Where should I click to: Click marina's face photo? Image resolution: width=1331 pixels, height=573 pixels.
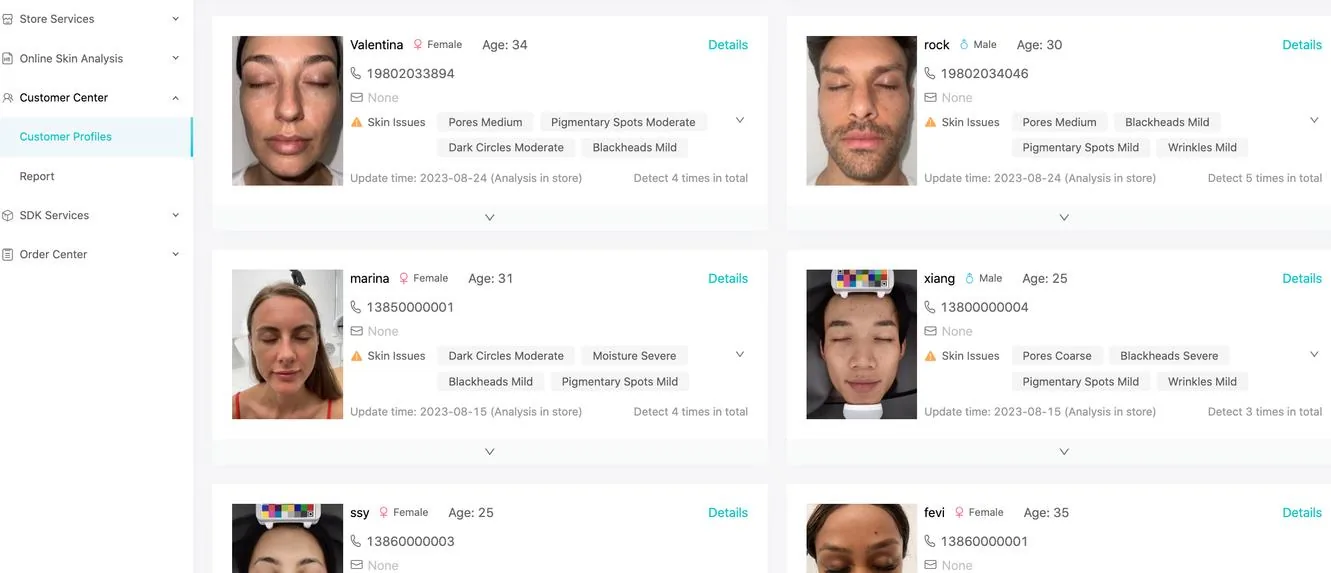coord(288,345)
